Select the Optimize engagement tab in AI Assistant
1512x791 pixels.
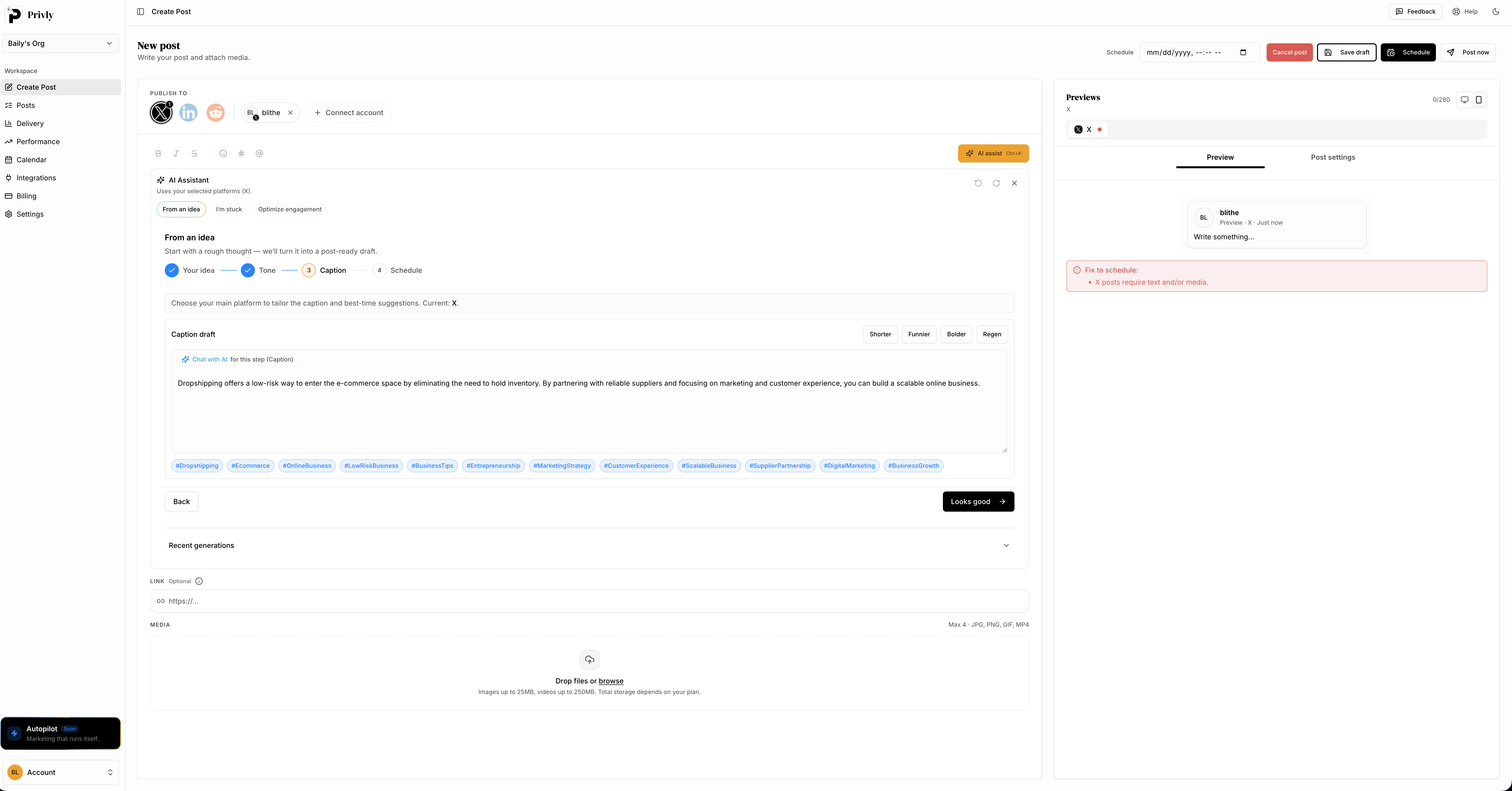(x=289, y=209)
